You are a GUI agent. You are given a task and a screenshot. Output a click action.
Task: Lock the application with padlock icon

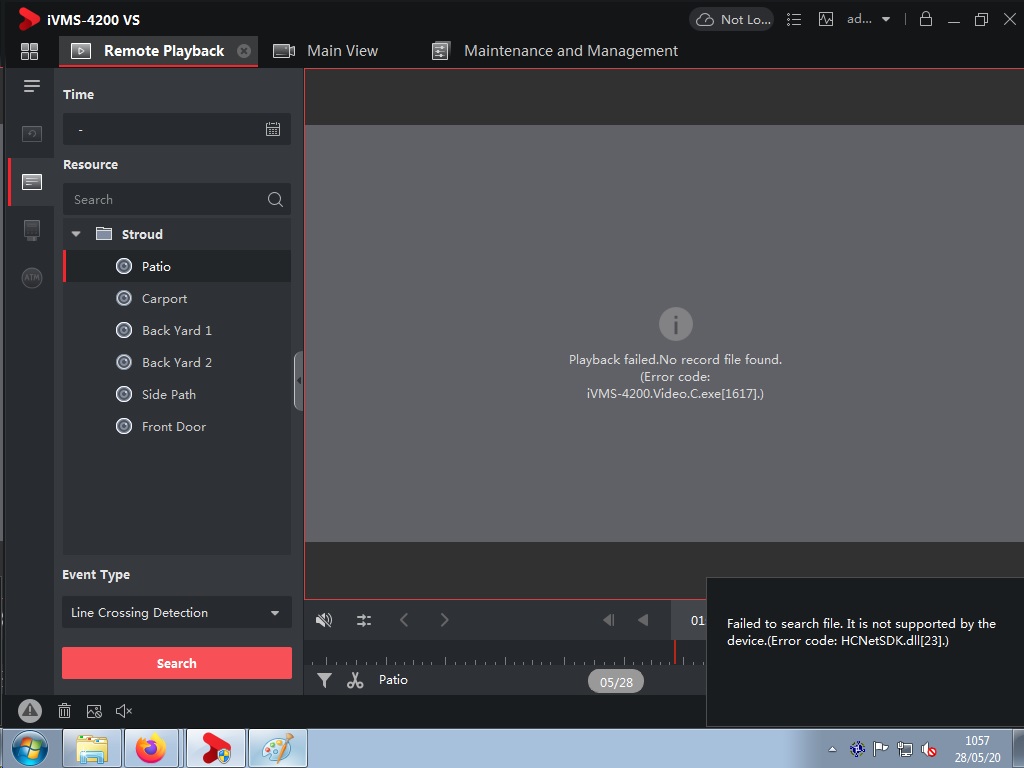tap(925, 19)
